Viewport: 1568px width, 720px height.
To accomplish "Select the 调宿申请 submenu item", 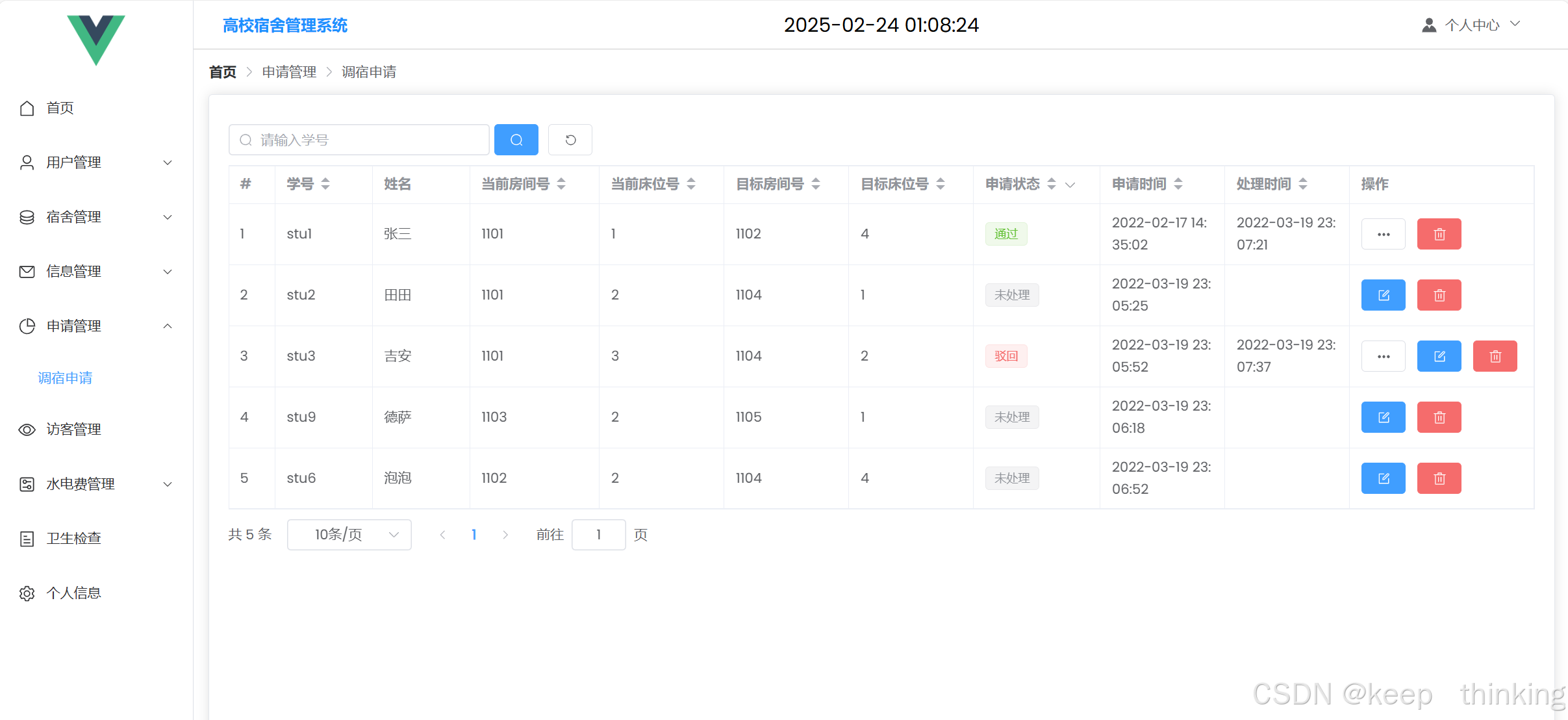I will click(x=65, y=378).
